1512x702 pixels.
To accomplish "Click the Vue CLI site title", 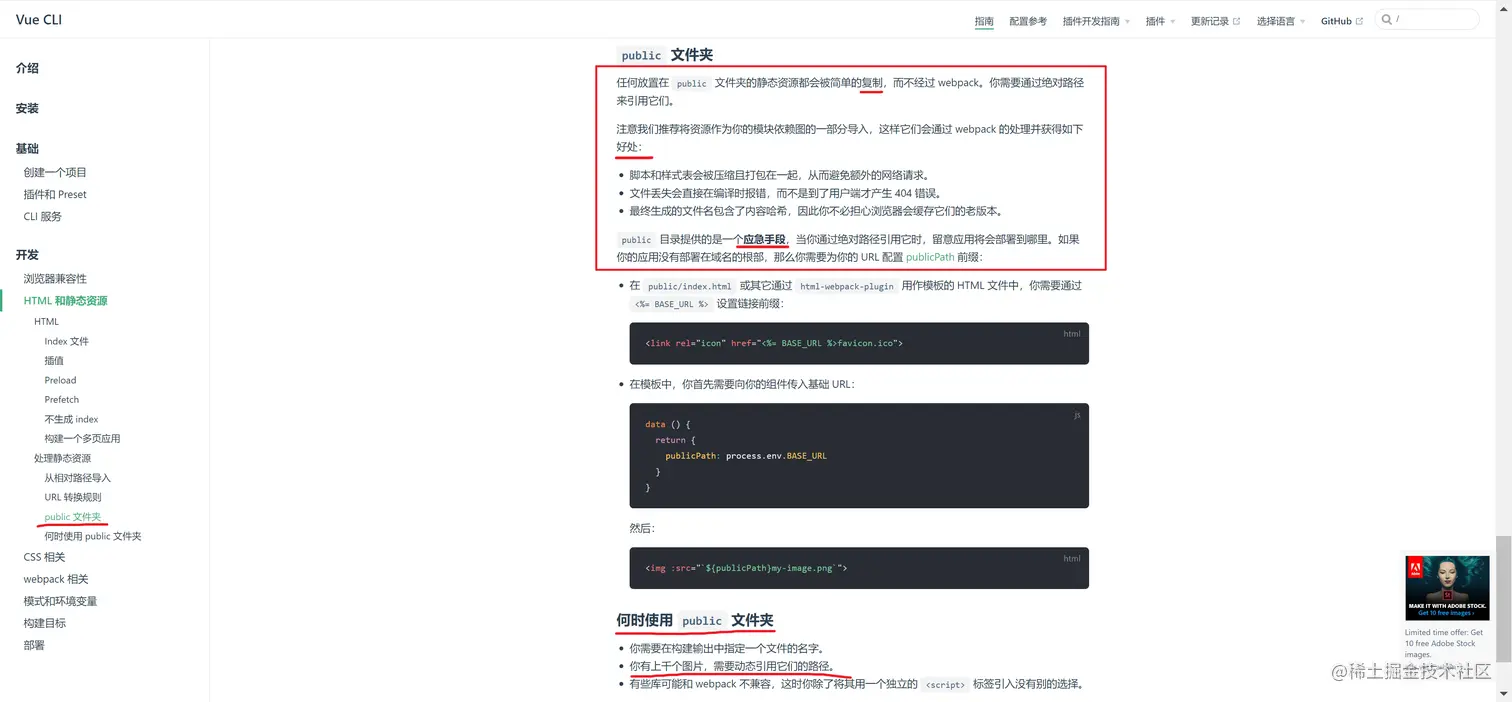I will click(x=39, y=19).
